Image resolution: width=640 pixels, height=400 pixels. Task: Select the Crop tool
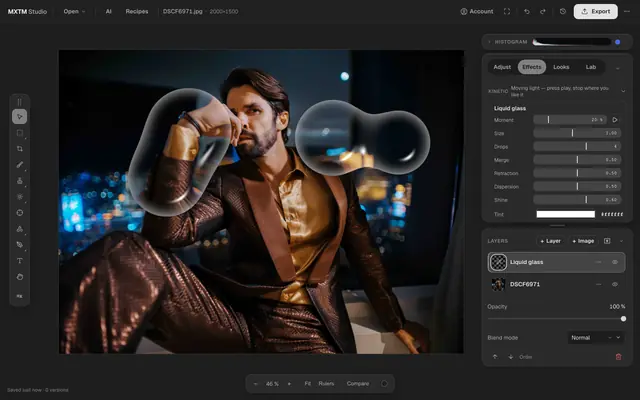pyautogui.click(x=20, y=149)
